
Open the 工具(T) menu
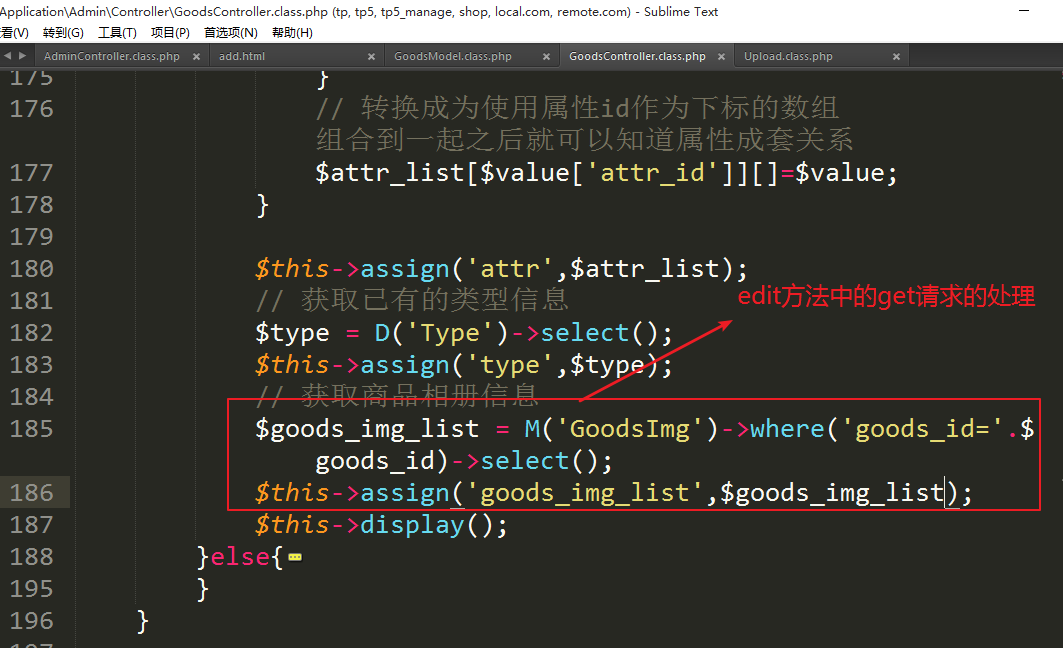tap(117, 32)
